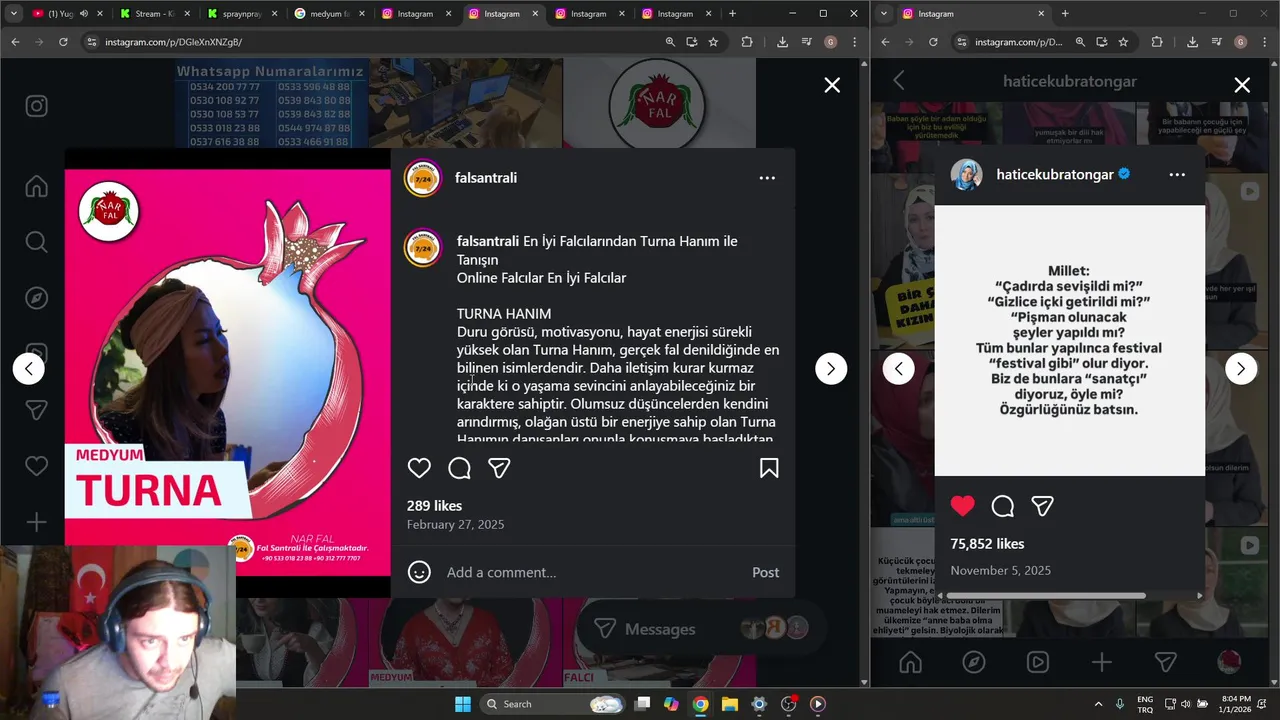The image size is (1280, 720).
Task: Open Instagram logo in left sidebar
Action: click(37, 106)
